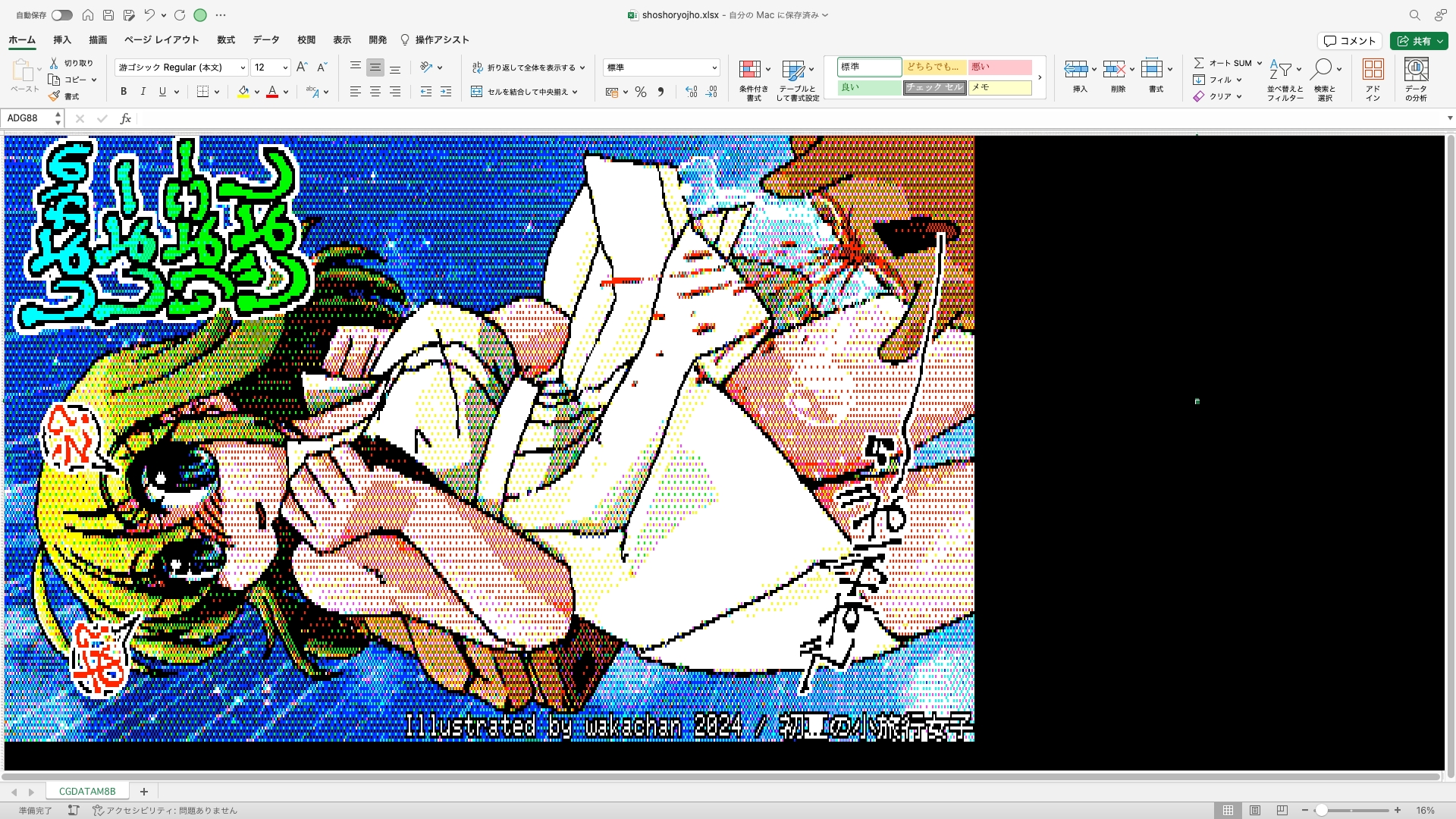Apply the fill color bucket
The width and height of the screenshot is (1456, 819).
(243, 92)
